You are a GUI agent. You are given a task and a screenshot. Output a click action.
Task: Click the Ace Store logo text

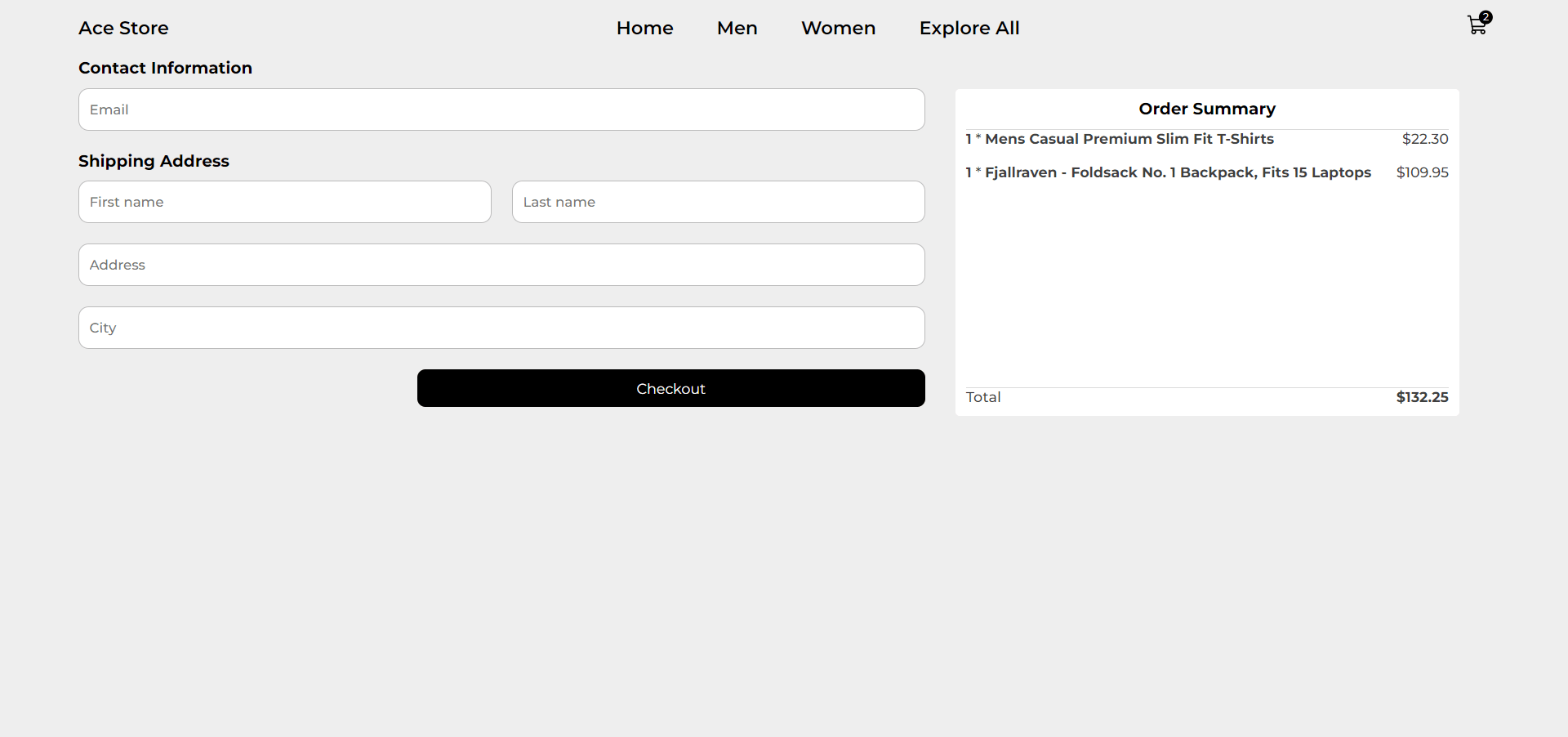[122, 28]
